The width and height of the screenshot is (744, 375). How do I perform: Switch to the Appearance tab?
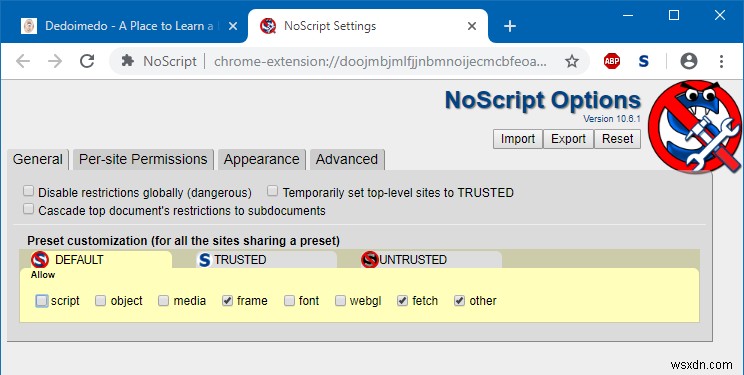(x=261, y=159)
